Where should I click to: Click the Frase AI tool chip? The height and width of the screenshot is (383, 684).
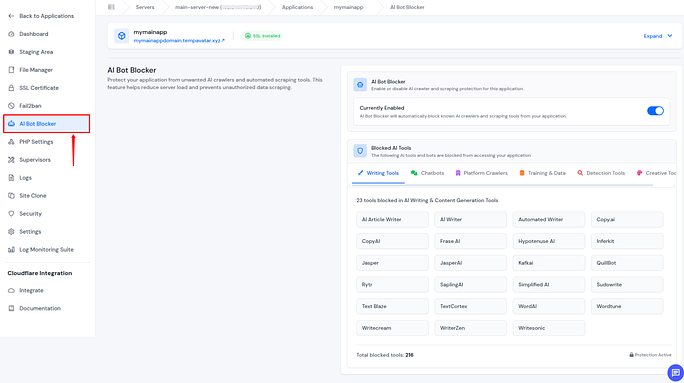click(x=470, y=241)
